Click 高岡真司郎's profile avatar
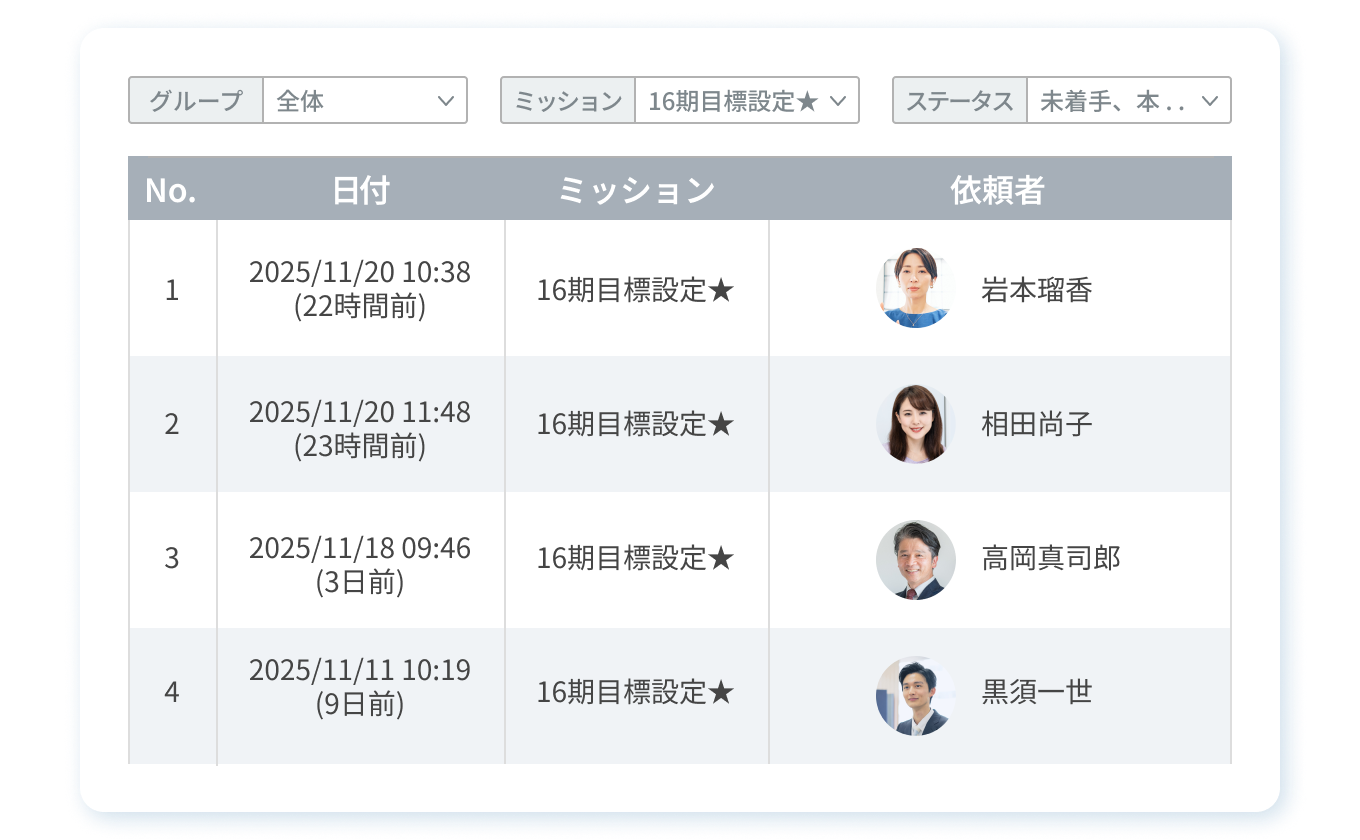This screenshot has width=1360, height=840. click(915, 559)
